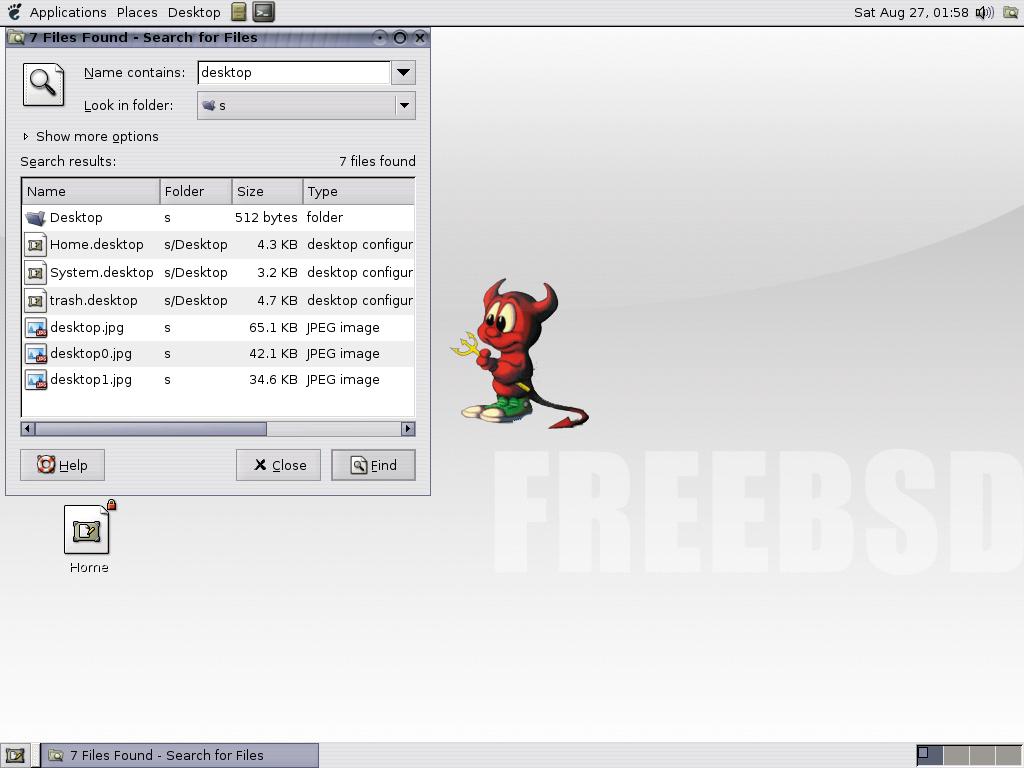This screenshot has height=768, width=1024.
Task: Maximize the Search for Files window
Action: 400,38
